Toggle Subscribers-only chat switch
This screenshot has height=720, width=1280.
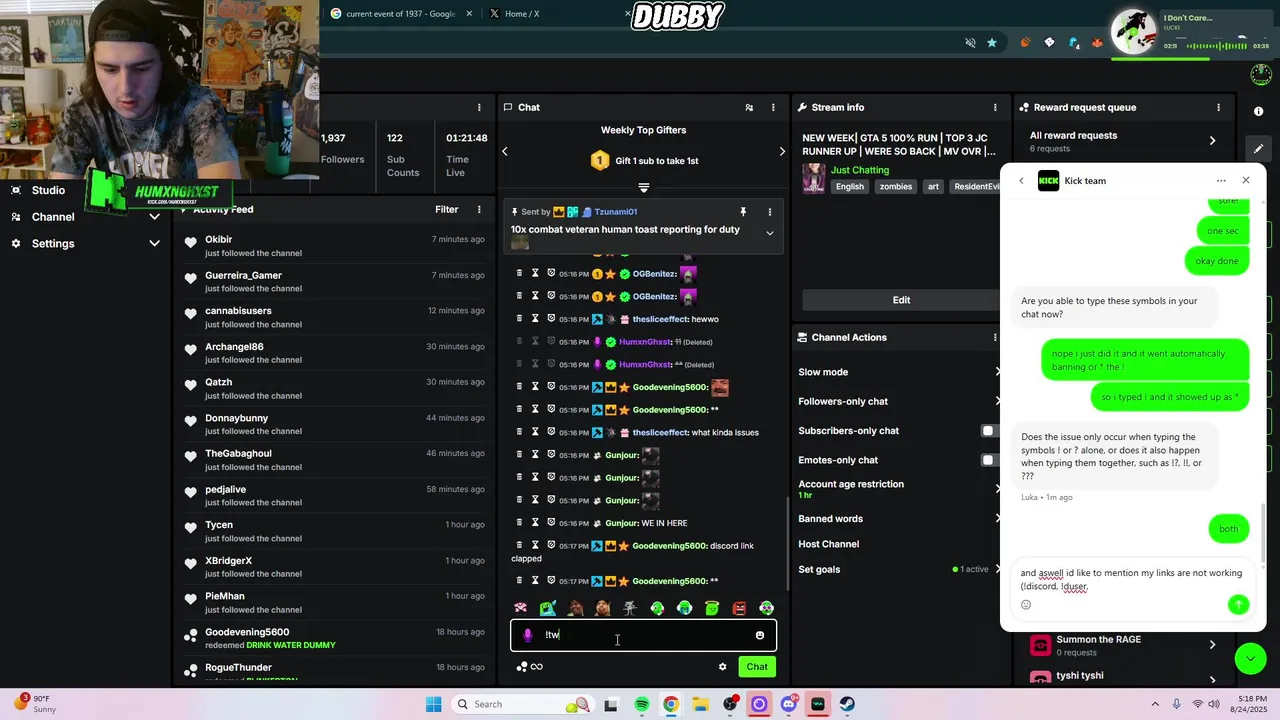click(x=990, y=431)
